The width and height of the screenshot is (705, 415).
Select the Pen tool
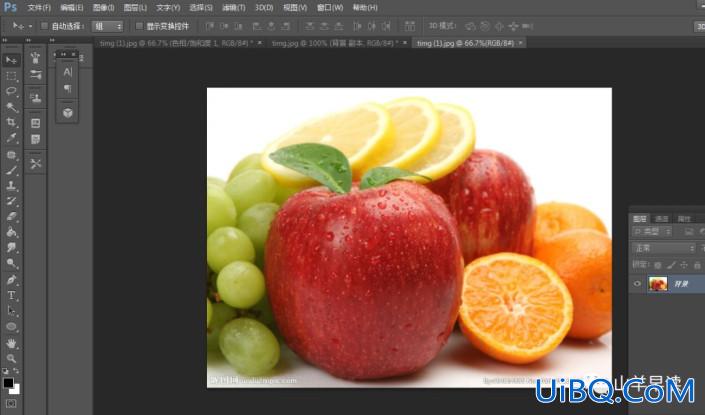(x=11, y=280)
